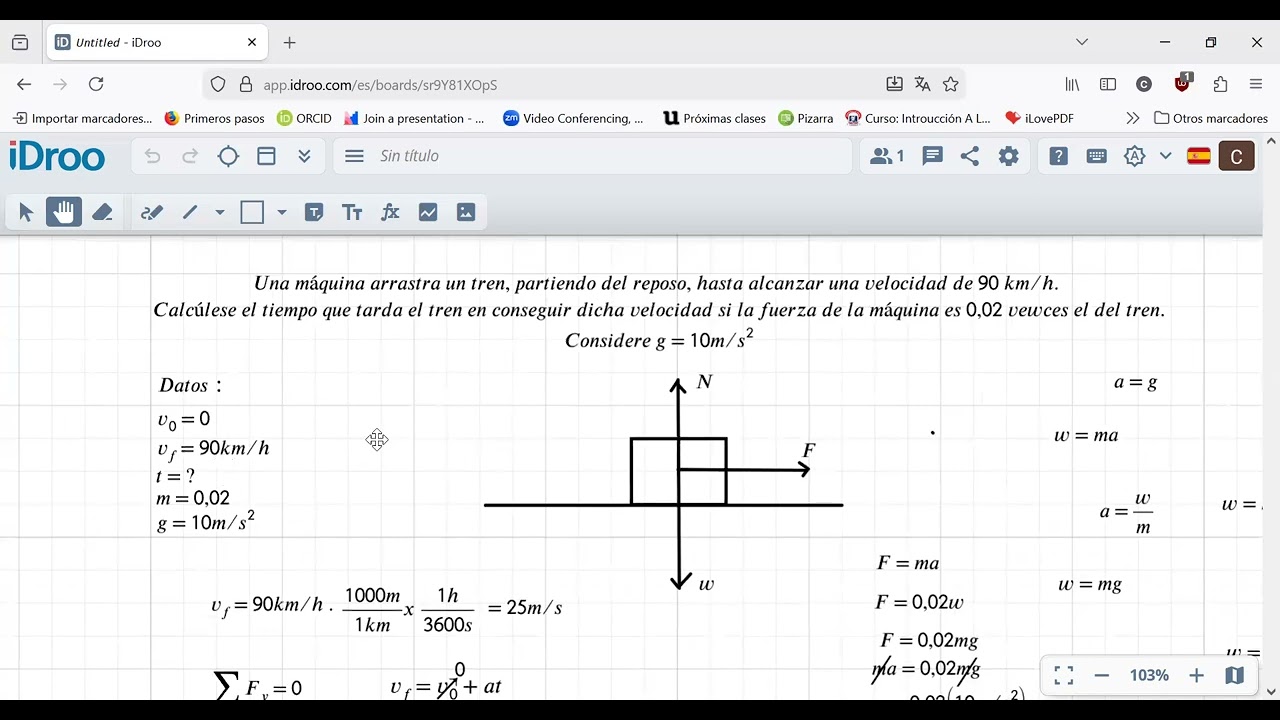Expand the double-chevron toolbar menu

pos(304,156)
